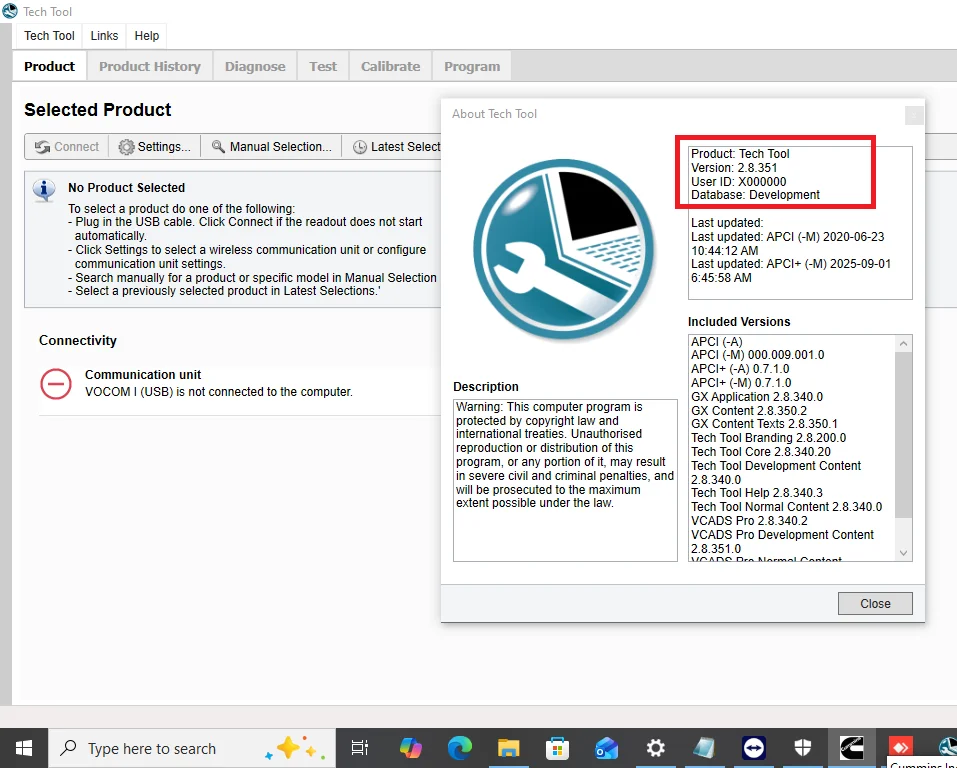
Task: Open the Cummins app in the taskbar
Action: click(851, 748)
